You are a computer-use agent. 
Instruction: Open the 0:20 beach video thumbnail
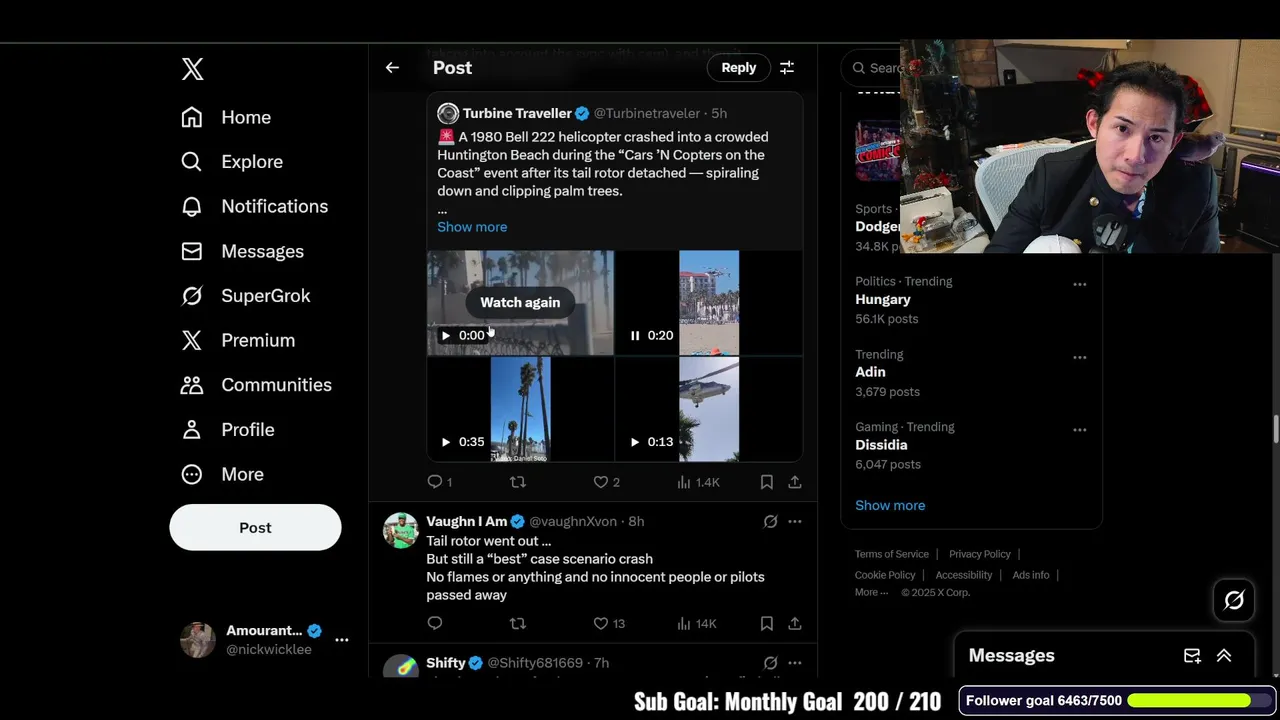709,303
